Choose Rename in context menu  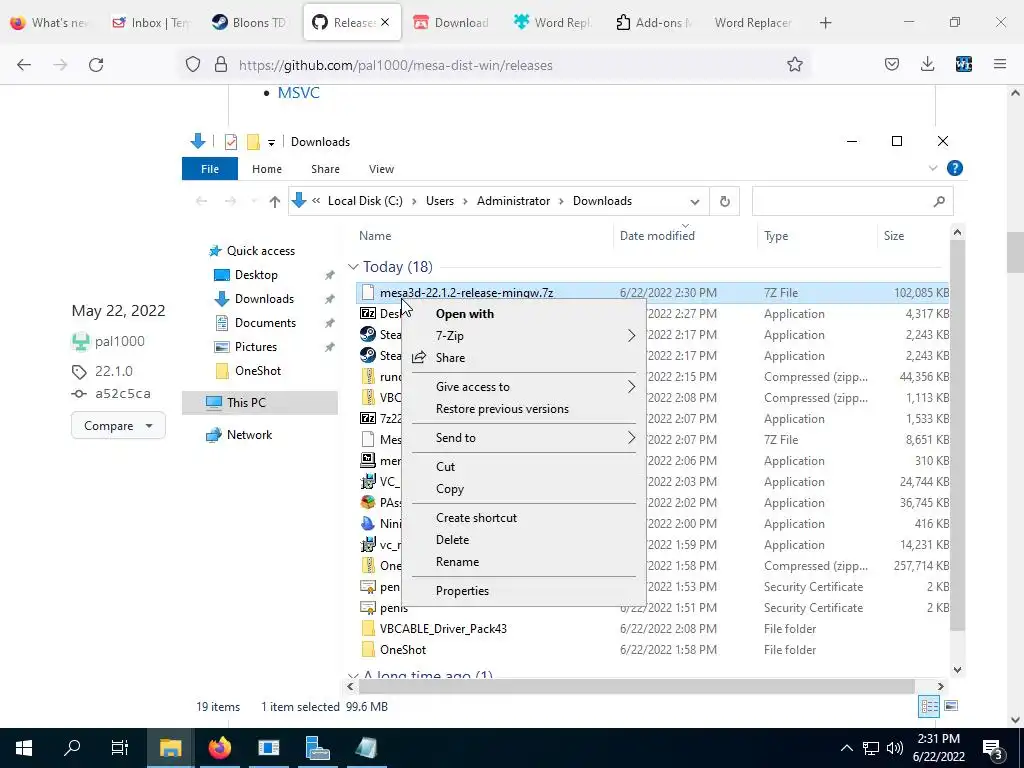click(523, 562)
